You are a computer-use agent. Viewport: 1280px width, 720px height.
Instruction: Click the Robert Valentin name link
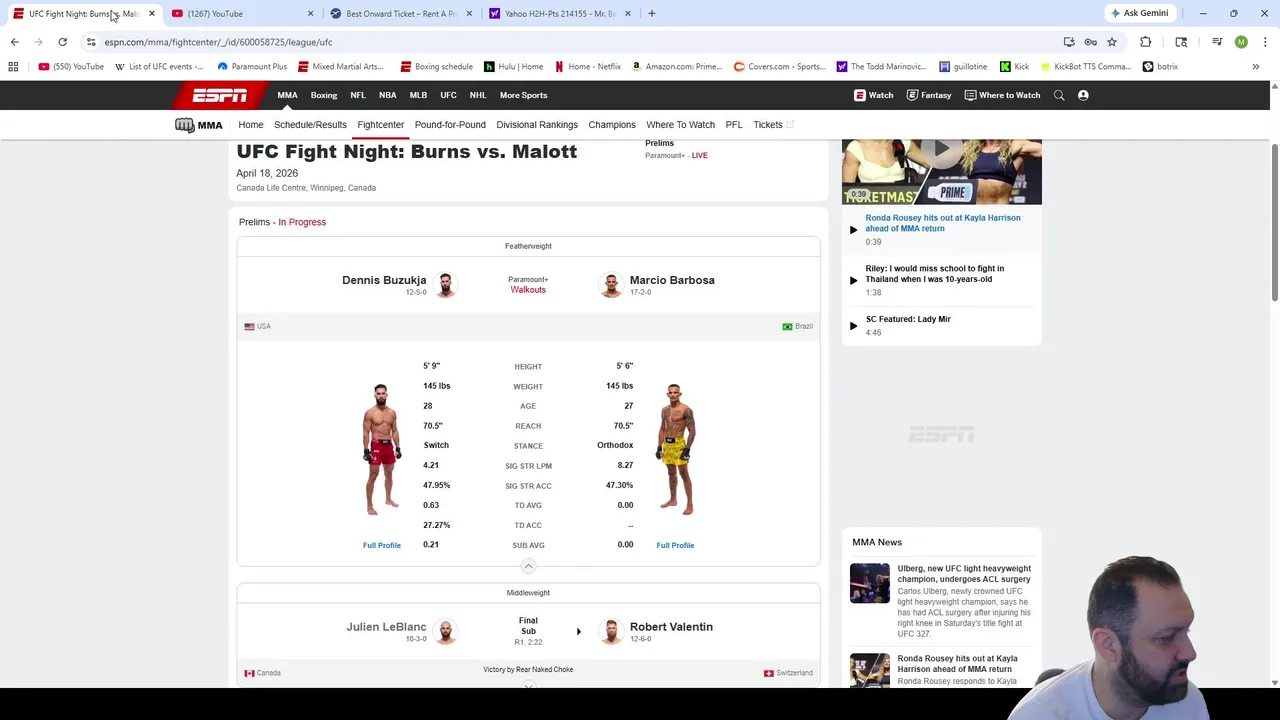click(x=671, y=627)
